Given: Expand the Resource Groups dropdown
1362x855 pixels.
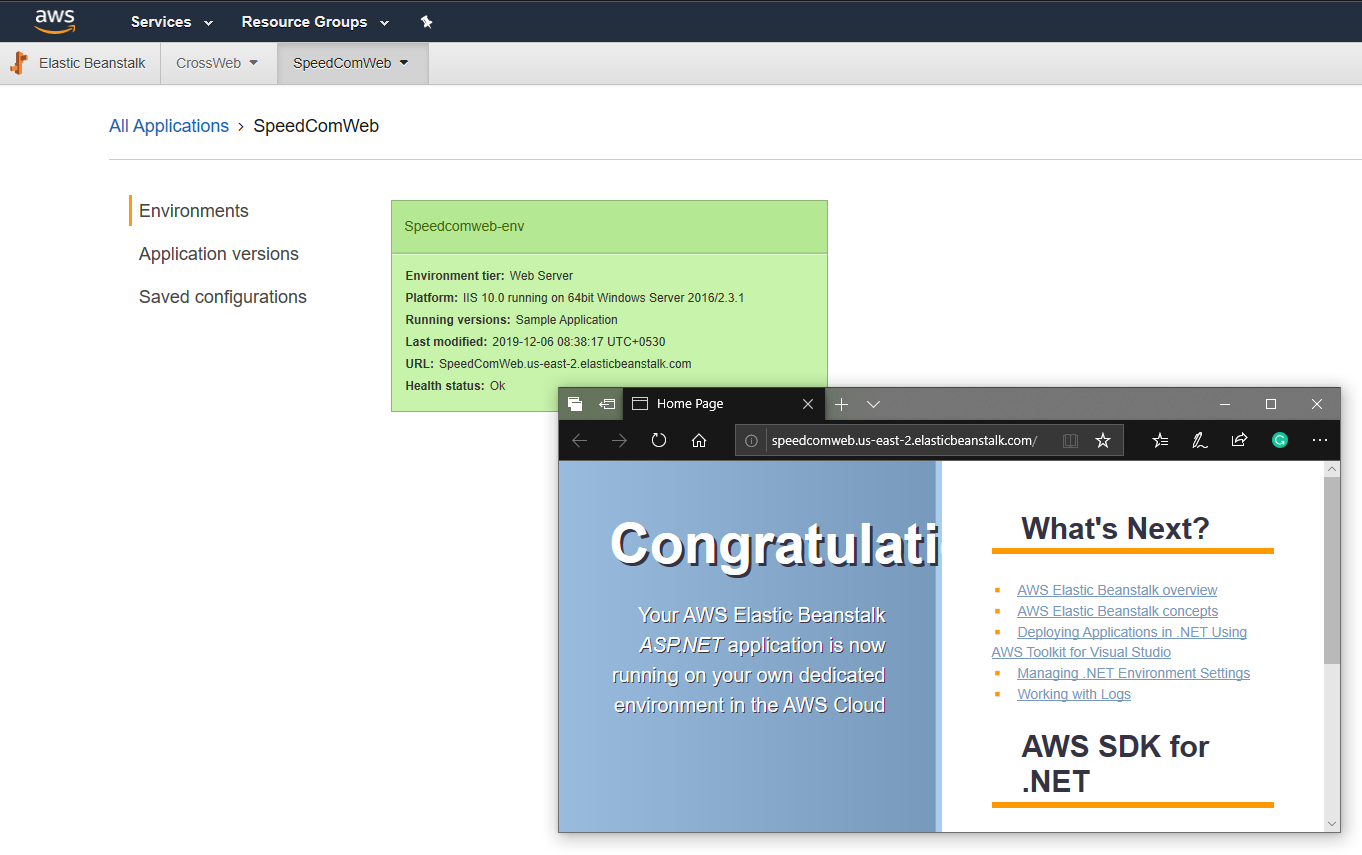Looking at the screenshot, I should tap(315, 22).
